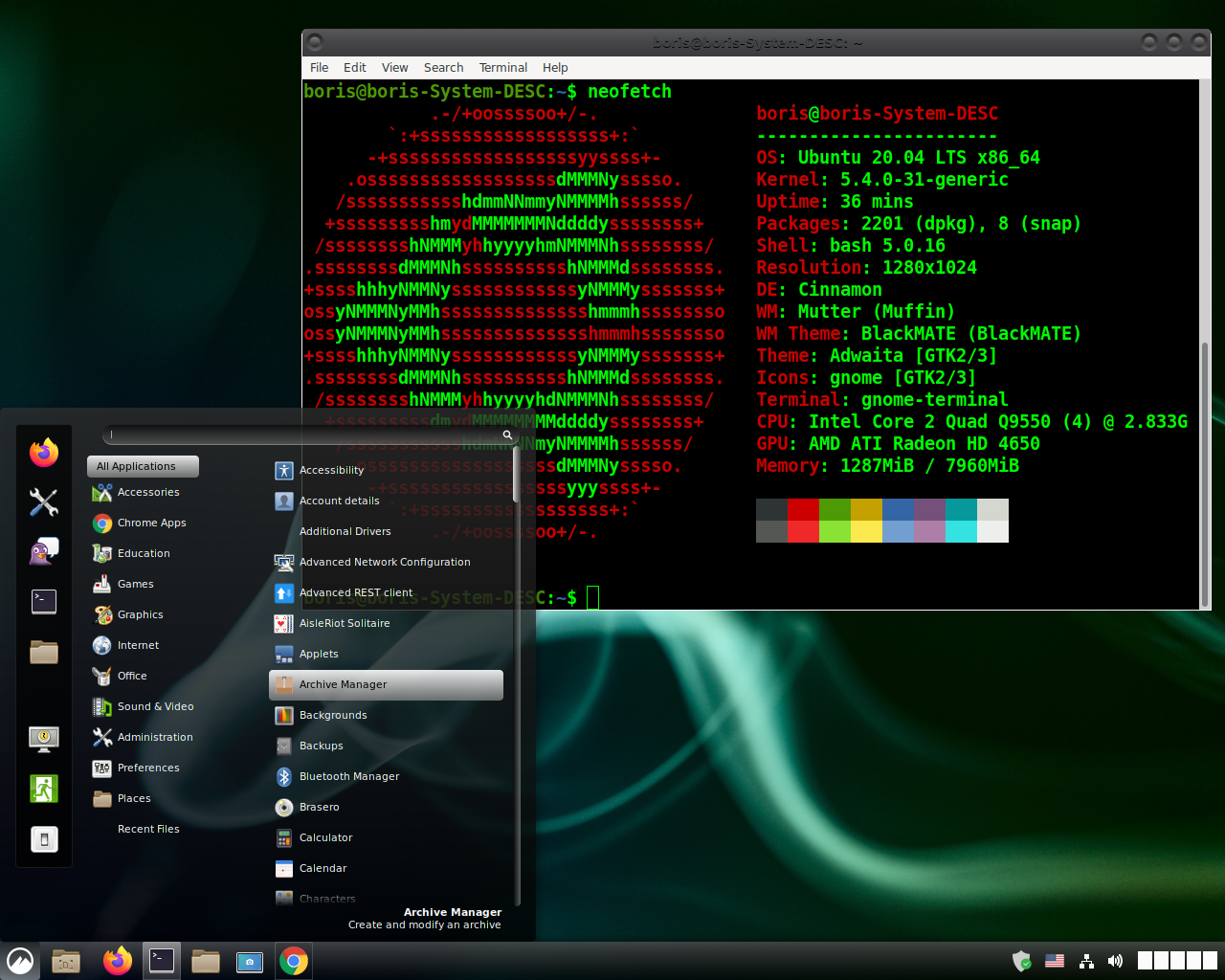
Task: Click the screenshot camera icon in panel
Action: (x=250, y=961)
